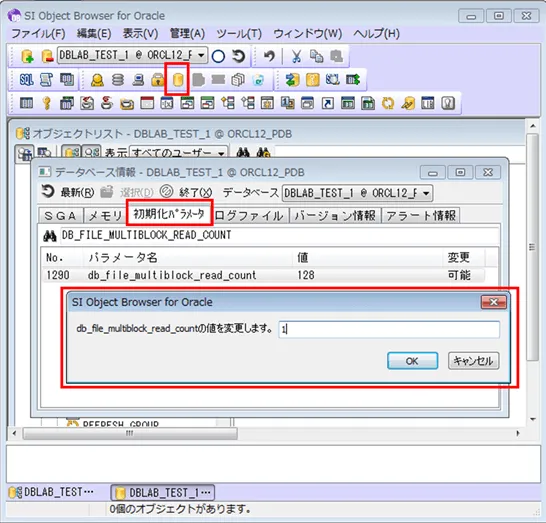Click the light bulb icon ending third toolbar
Viewport: 546px width, 523px height.
click(448, 103)
